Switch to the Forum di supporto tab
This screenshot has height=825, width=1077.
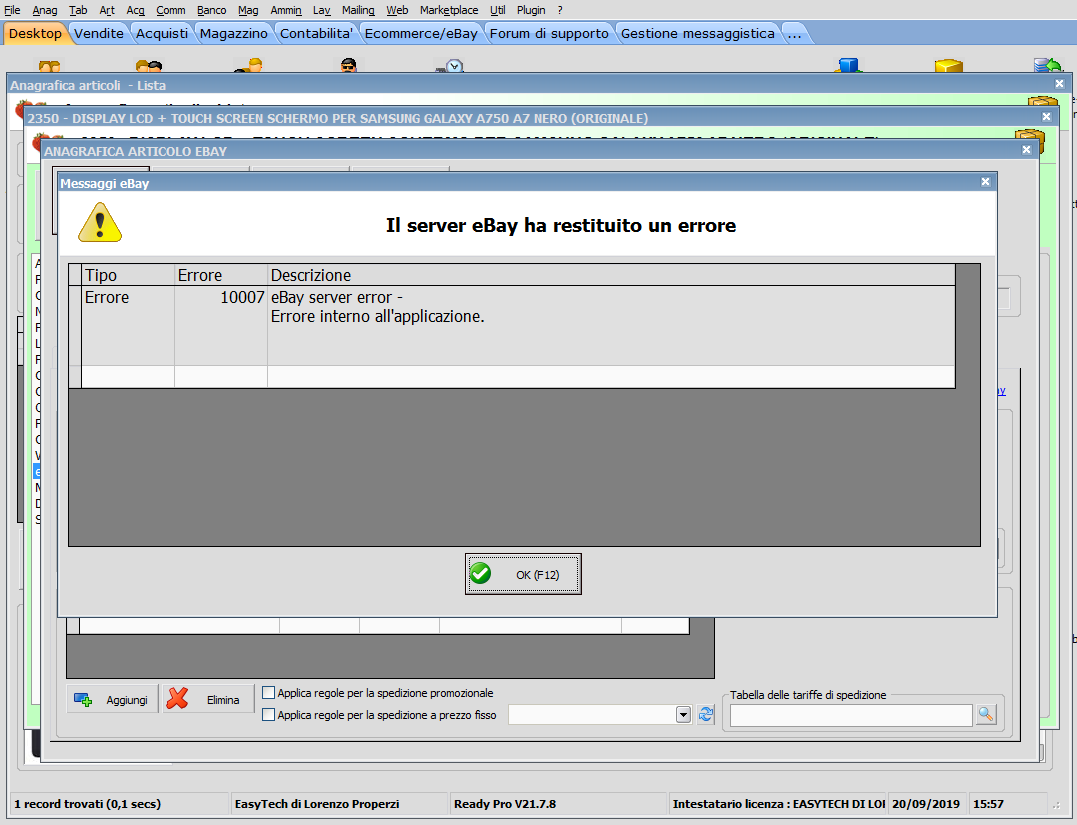tap(549, 33)
